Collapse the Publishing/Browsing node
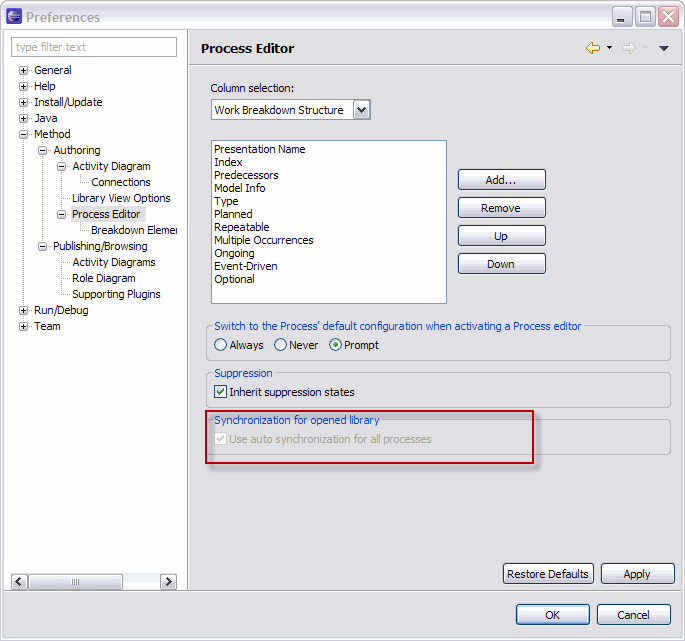The image size is (685, 641). [42, 246]
